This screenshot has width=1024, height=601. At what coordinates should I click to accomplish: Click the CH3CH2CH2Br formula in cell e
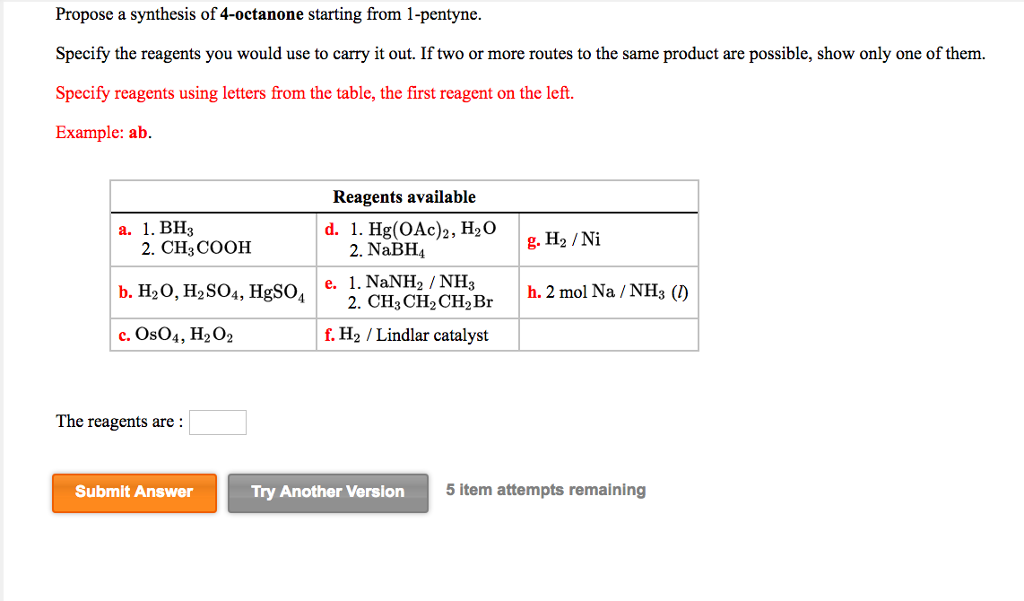[429, 301]
